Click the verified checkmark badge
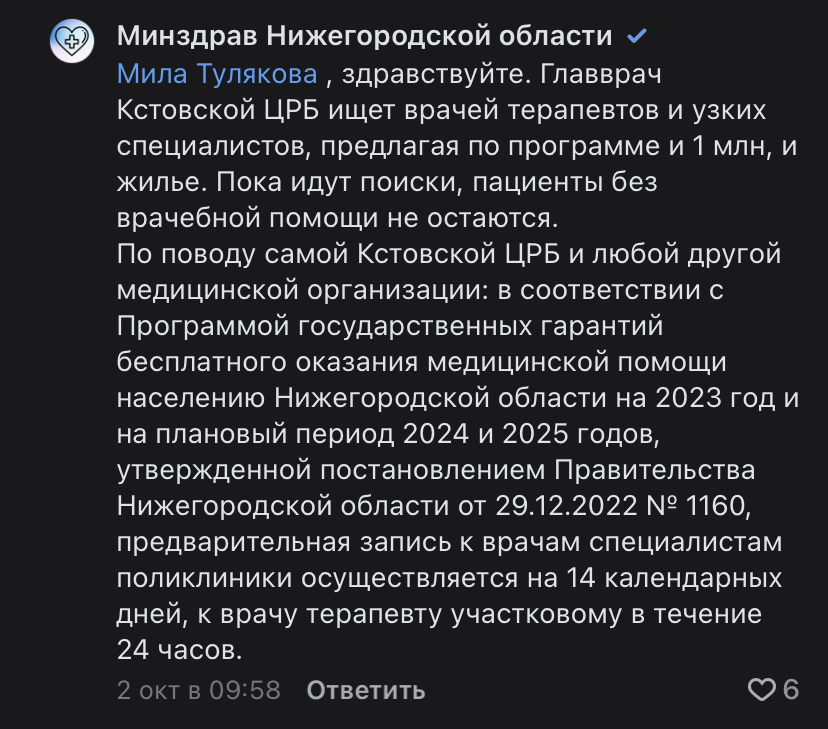Image resolution: width=828 pixels, height=729 pixels. pos(636,37)
